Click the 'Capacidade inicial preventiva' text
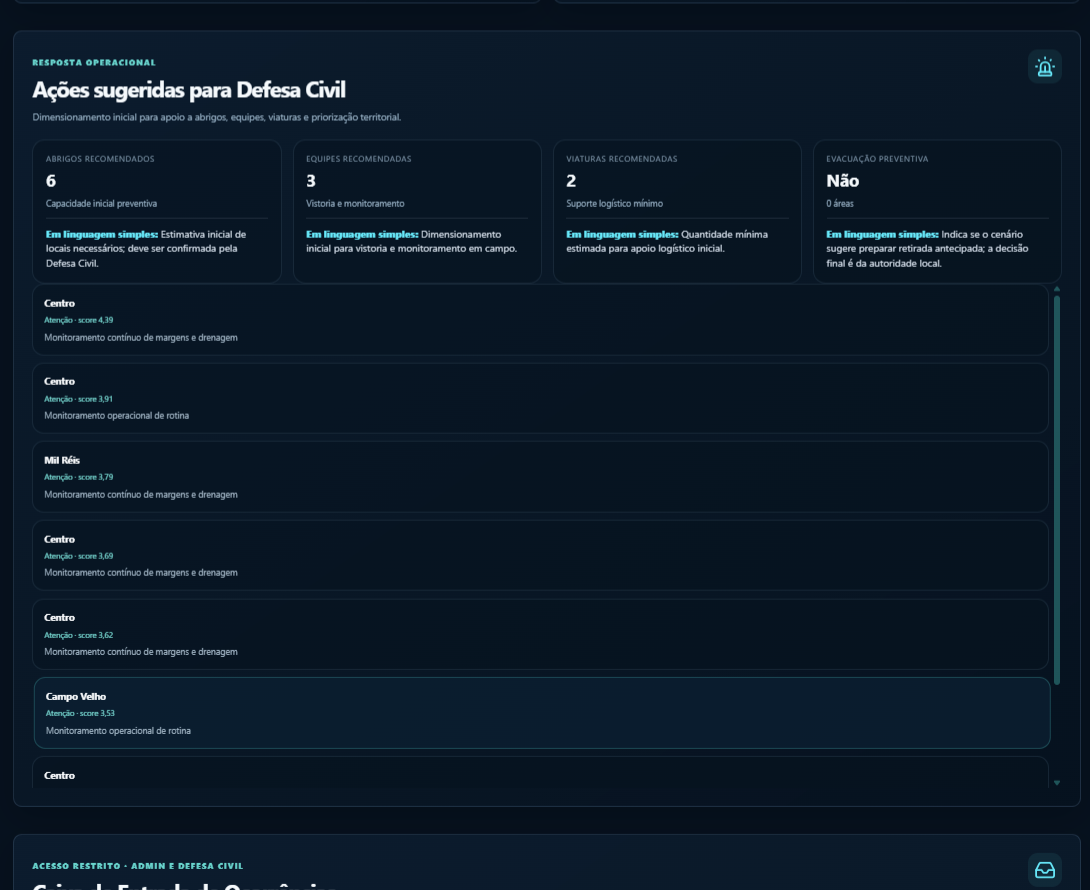Viewport: 1090px width, 890px height. [x=101, y=204]
